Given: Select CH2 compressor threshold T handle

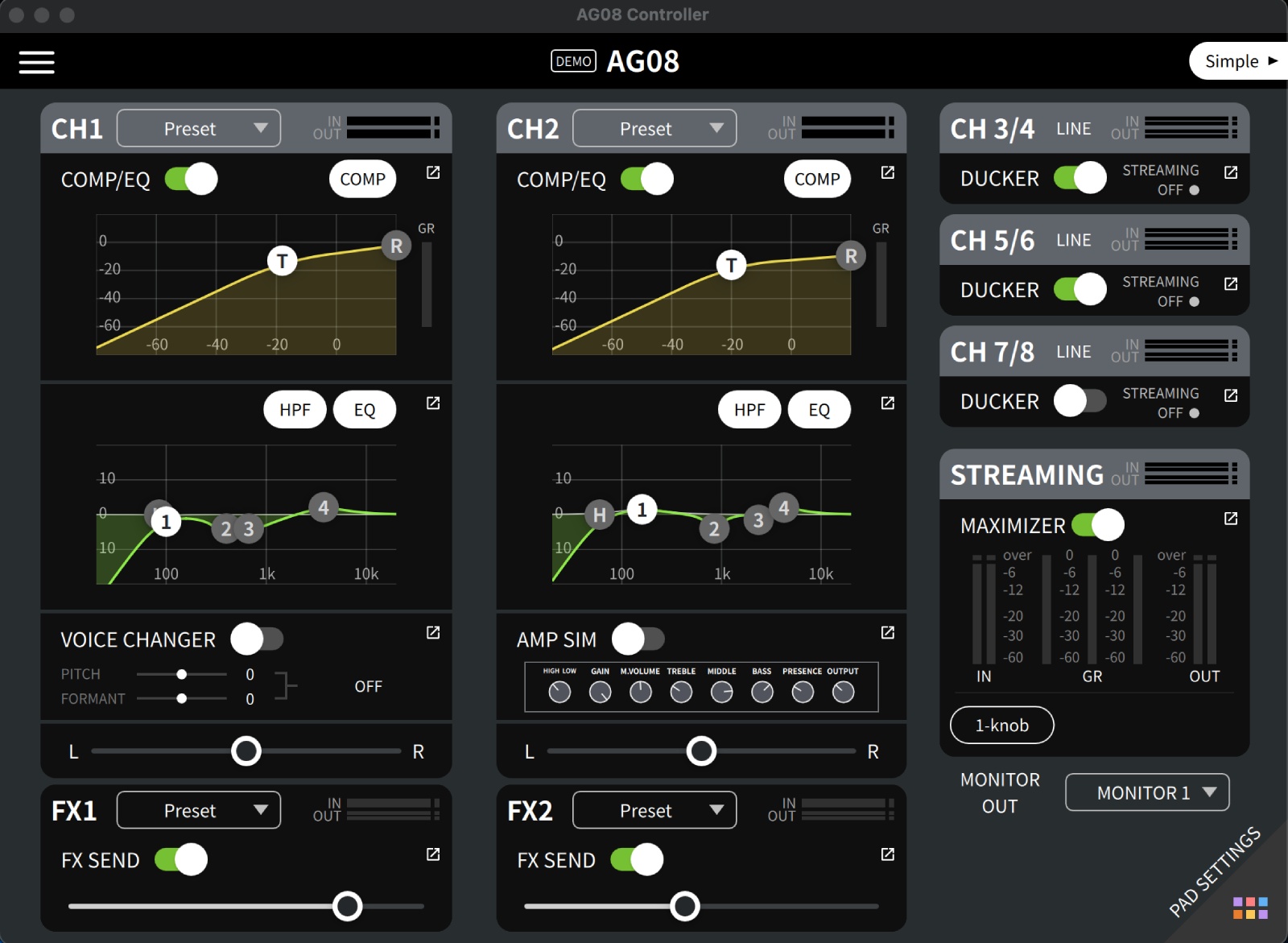Looking at the screenshot, I should (x=731, y=265).
